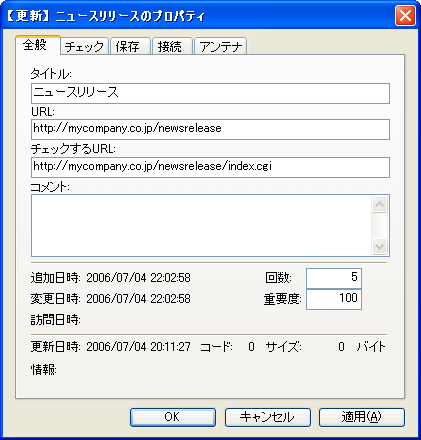
Task: Click the バイト unit text
Action: point(371,347)
